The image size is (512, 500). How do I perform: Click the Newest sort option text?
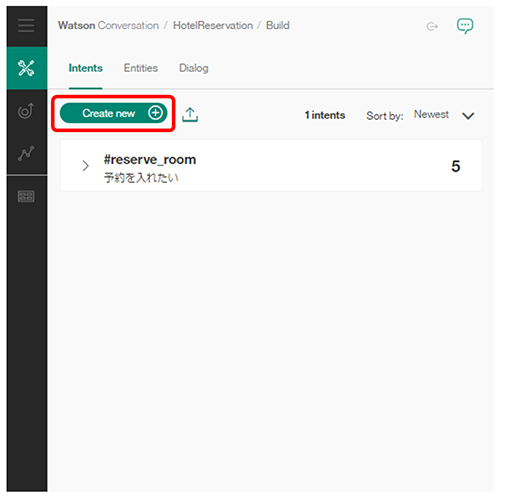coord(431,114)
